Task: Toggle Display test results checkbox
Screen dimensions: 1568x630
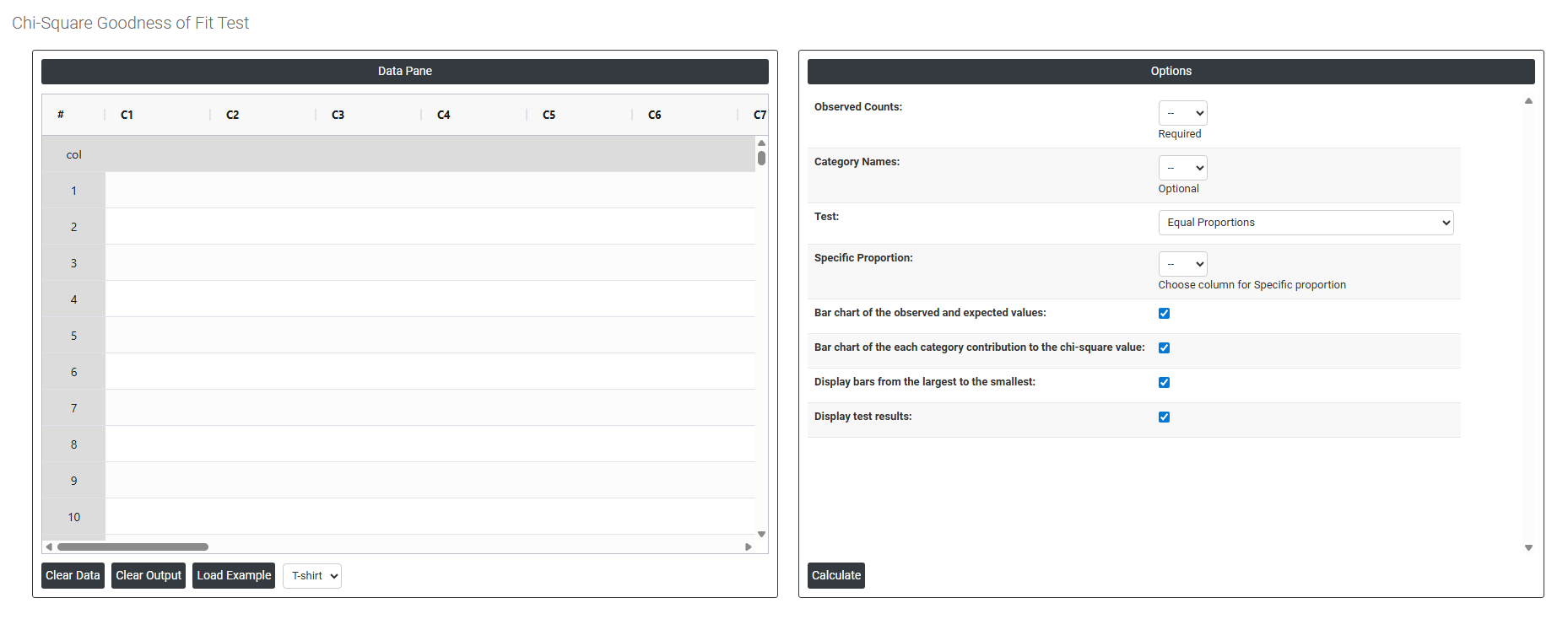Action: (x=1164, y=417)
